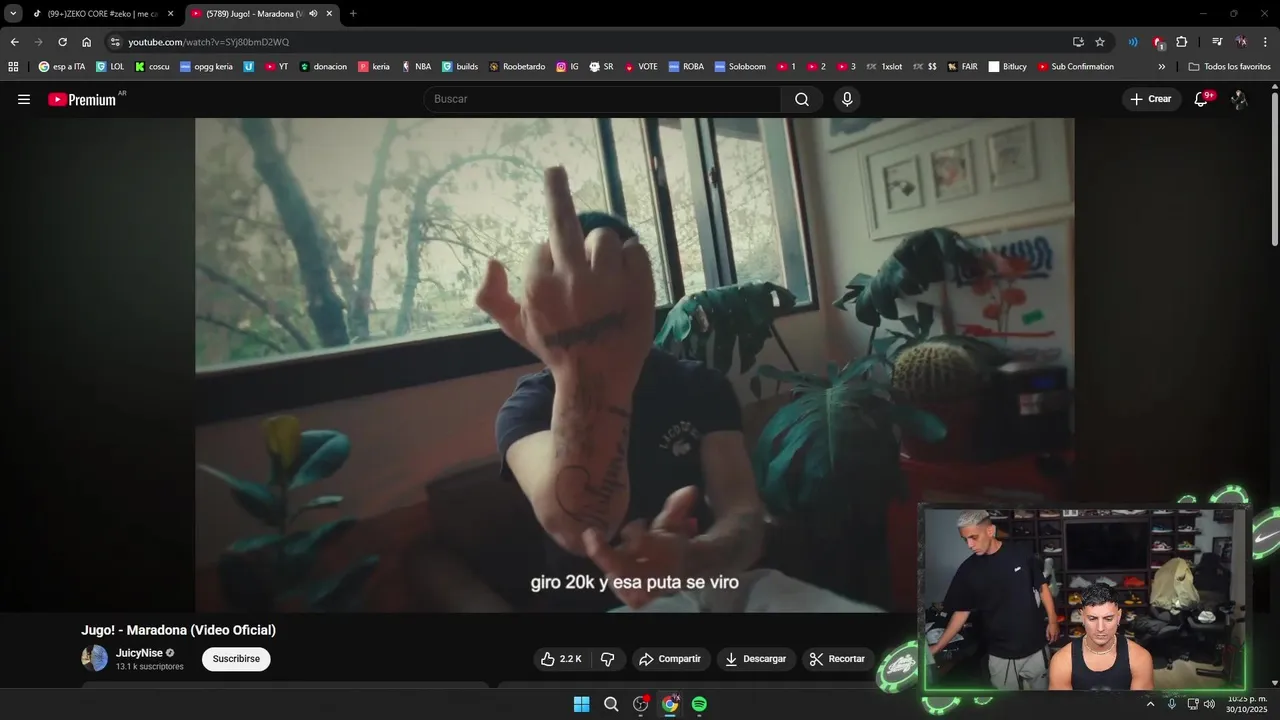The image size is (1280, 720).
Task: Mute the tab via speaker icon
Action: [313, 13]
